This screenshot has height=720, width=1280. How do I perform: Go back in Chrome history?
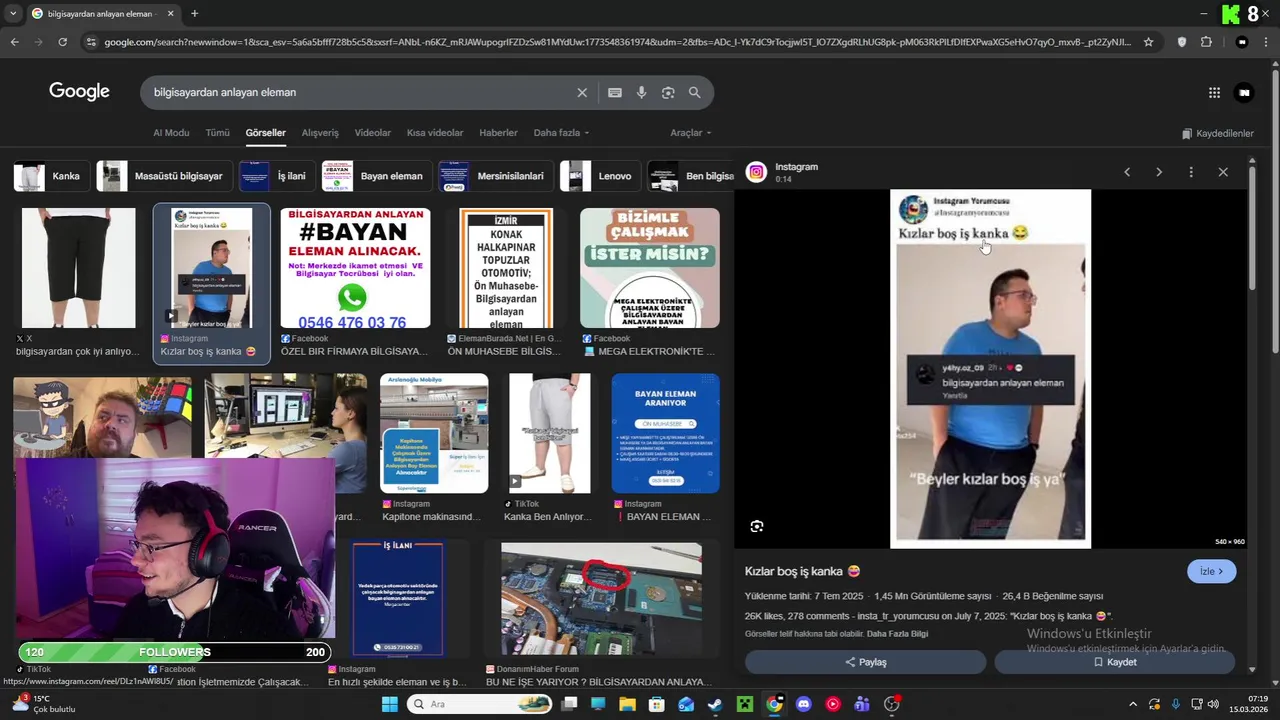[14, 42]
